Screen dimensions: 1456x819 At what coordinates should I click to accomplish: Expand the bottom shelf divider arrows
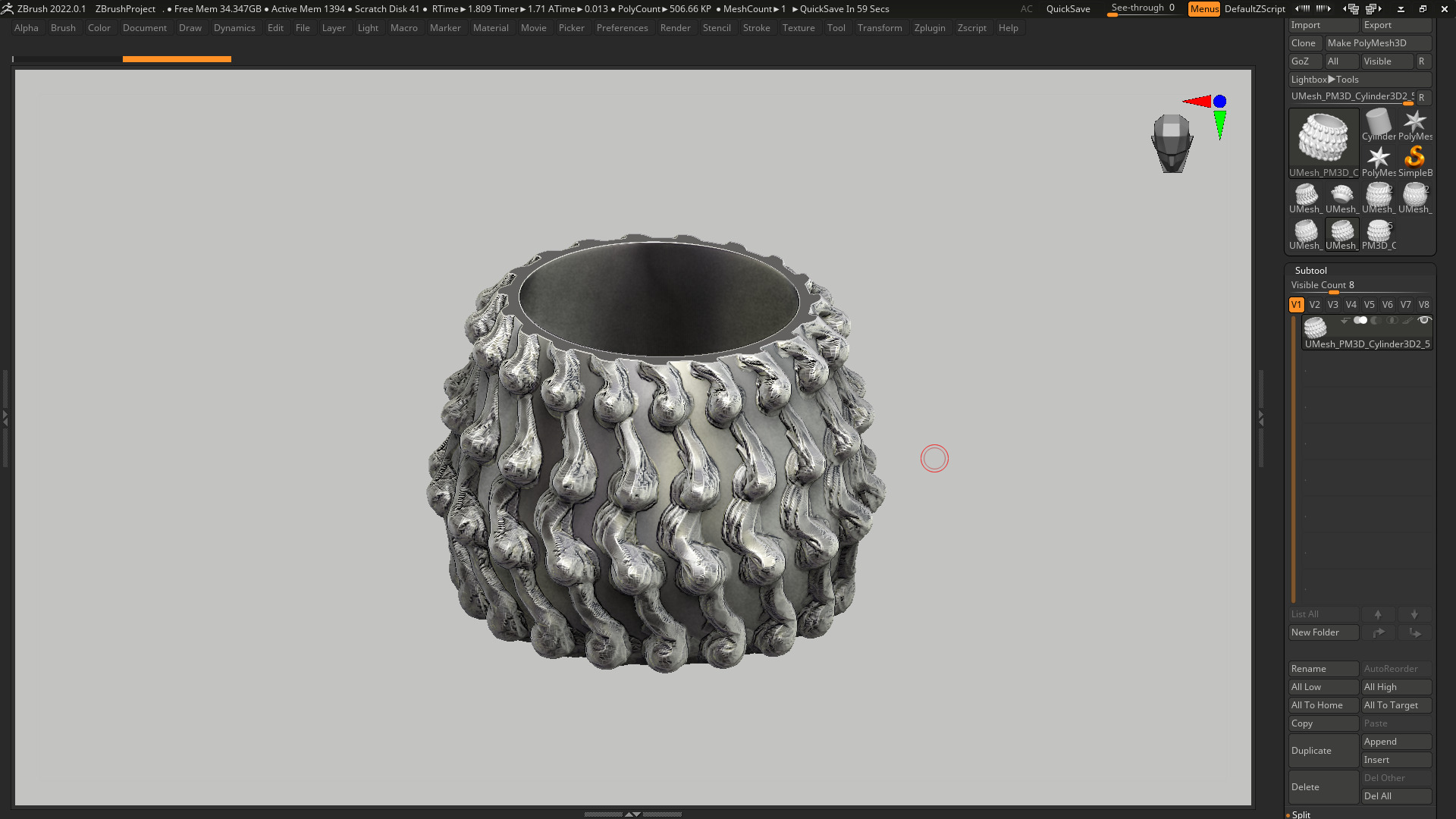pyautogui.click(x=632, y=814)
